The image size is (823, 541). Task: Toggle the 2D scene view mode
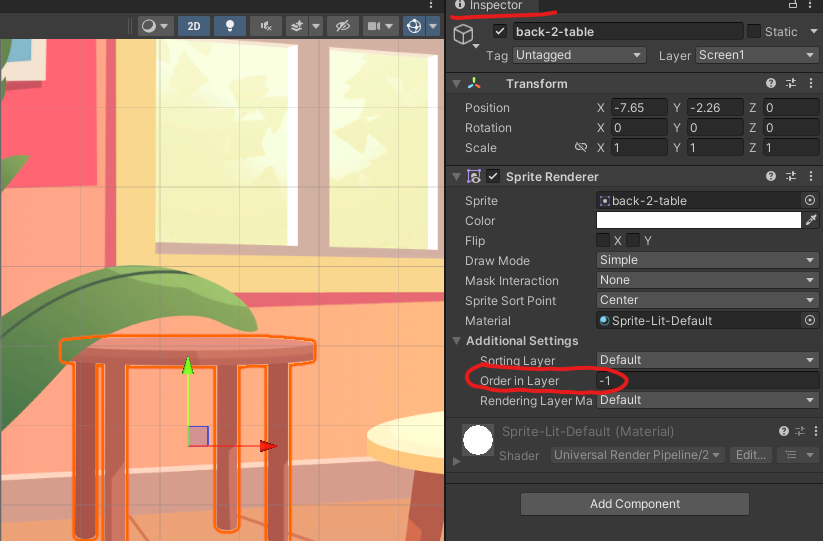coord(194,26)
